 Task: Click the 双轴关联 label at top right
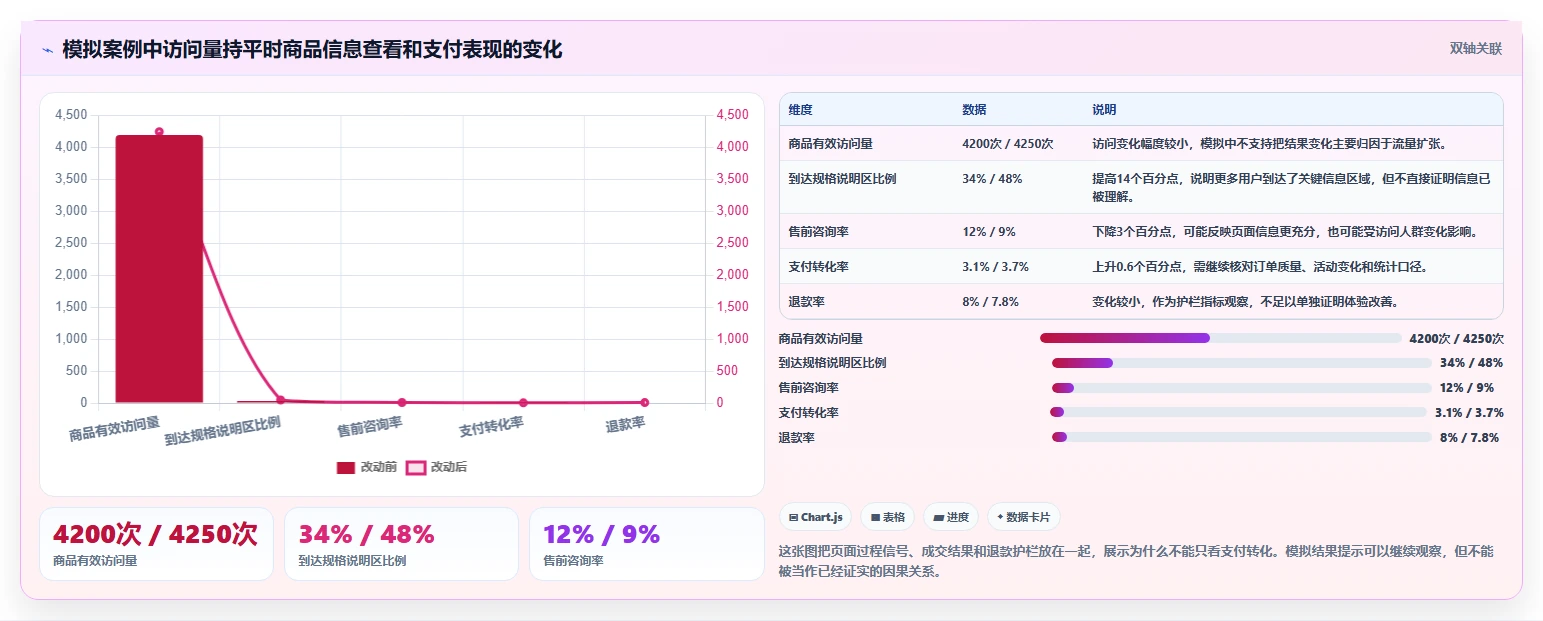[1476, 49]
